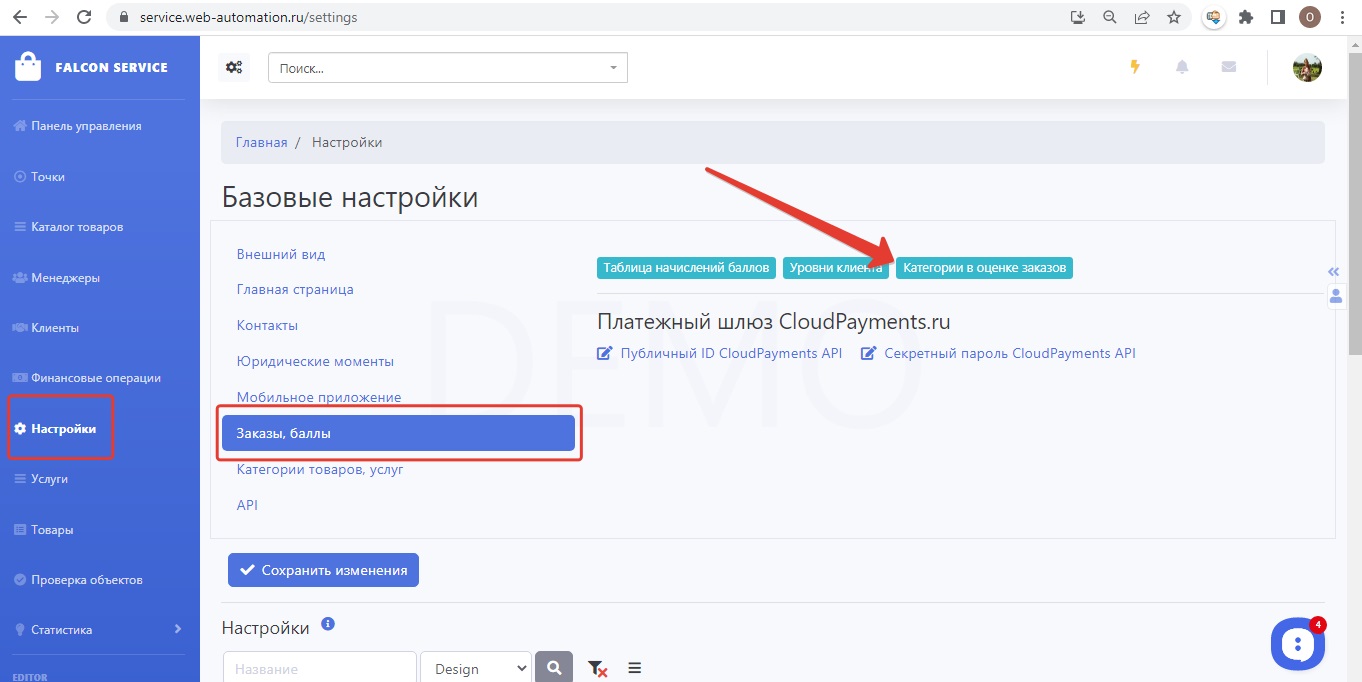Click the lightning bolt icon in header
Screen dimensions: 1362x682
coord(1134,67)
